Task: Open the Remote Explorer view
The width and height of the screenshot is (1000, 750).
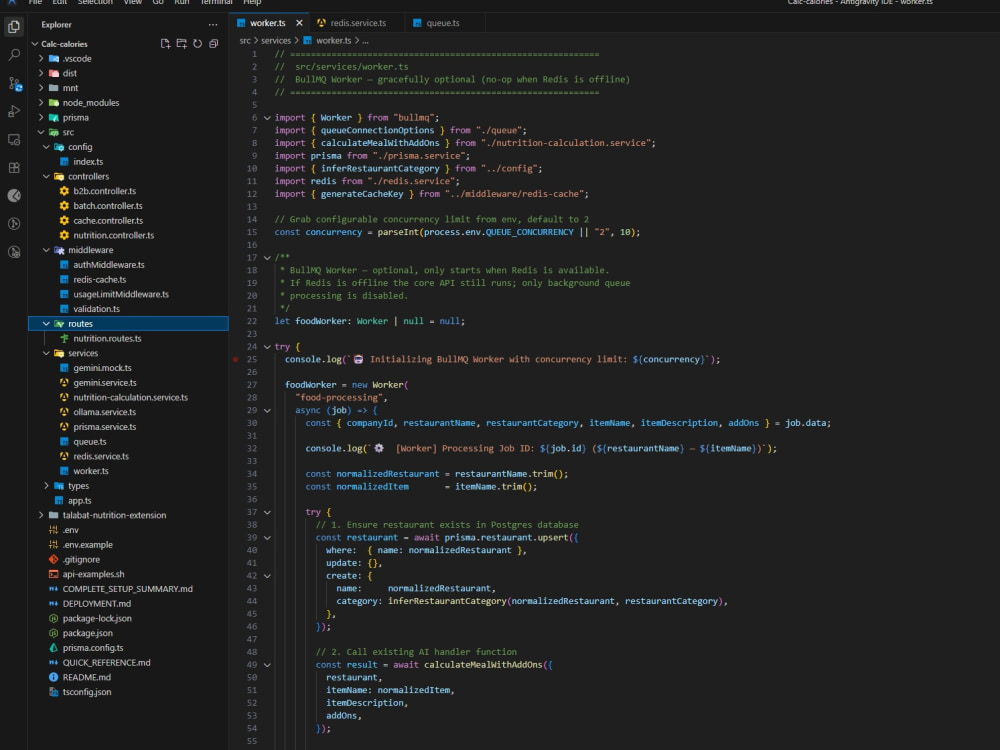Action: 14,139
